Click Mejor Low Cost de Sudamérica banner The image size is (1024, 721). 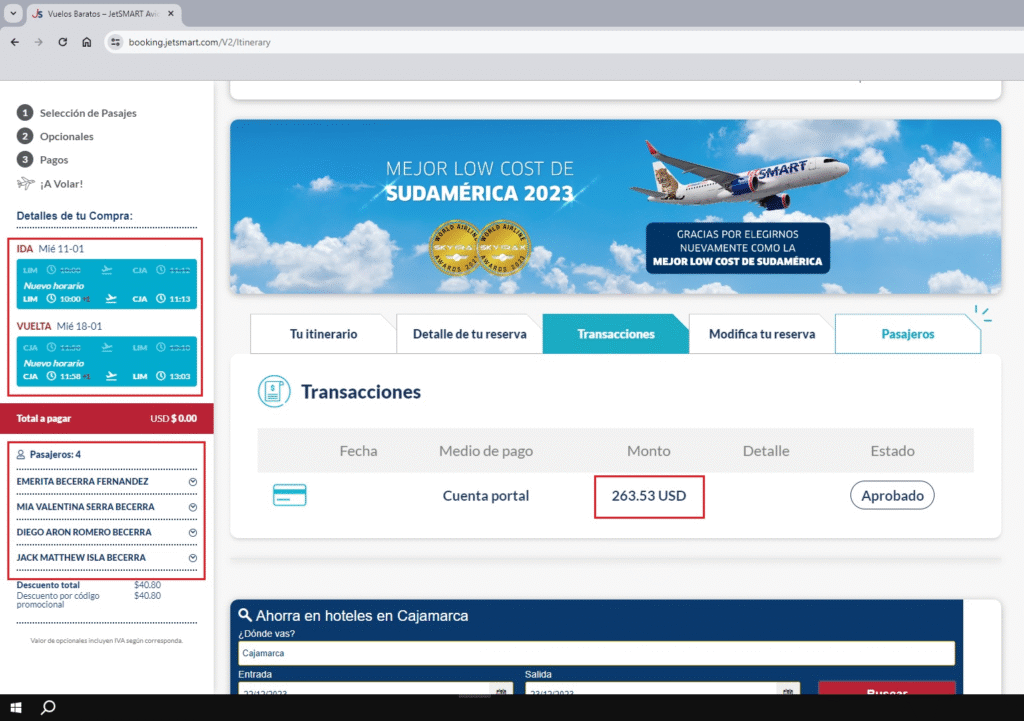615,206
